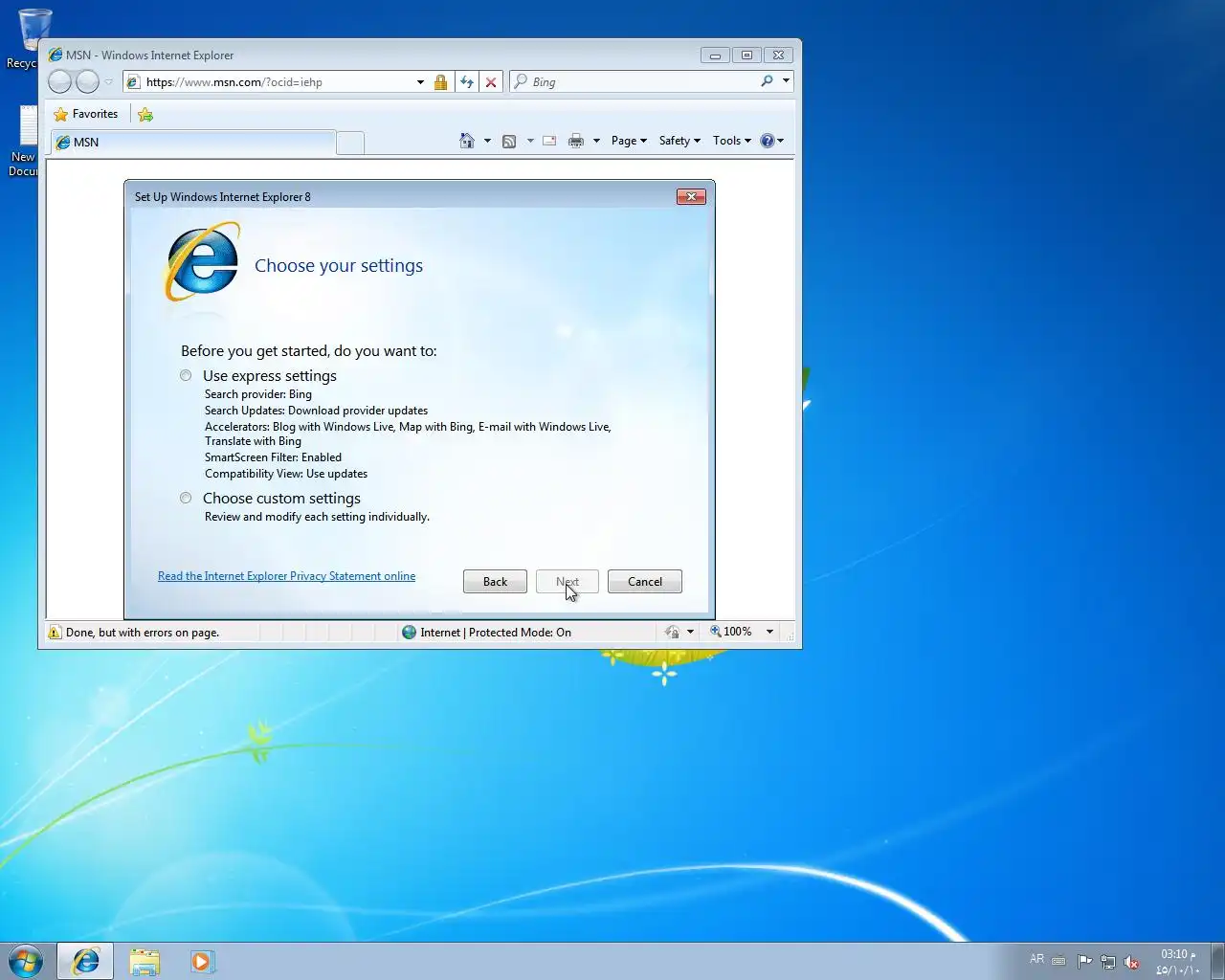1225x980 pixels.
Task: Minimize the Internet Explorer window
Action: tap(715, 56)
